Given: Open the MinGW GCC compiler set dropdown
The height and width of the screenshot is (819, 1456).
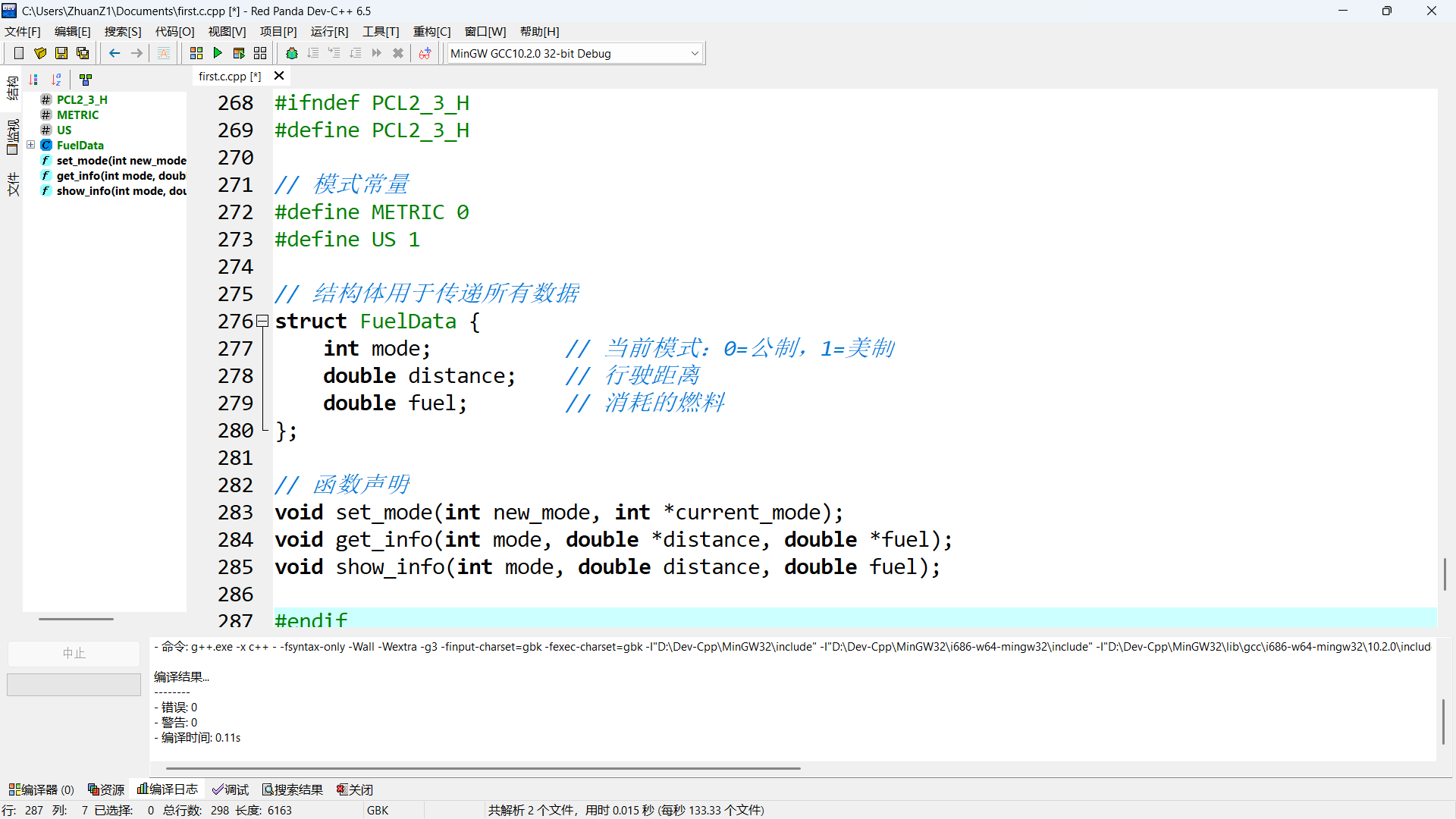Looking at the screenshot, I should click(x=695, y=53).
